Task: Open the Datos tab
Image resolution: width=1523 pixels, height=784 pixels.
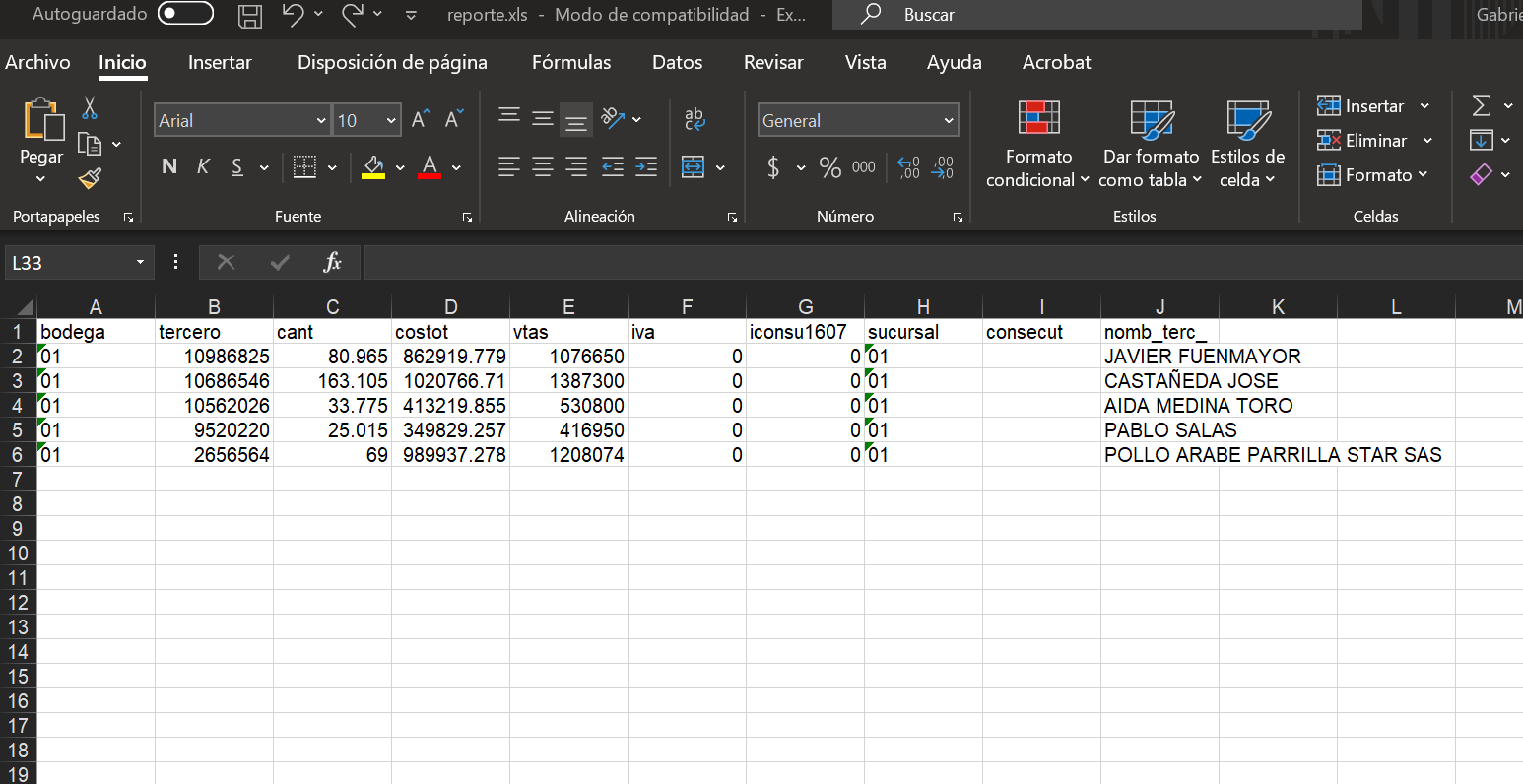Action: click(x=678, y=62)
